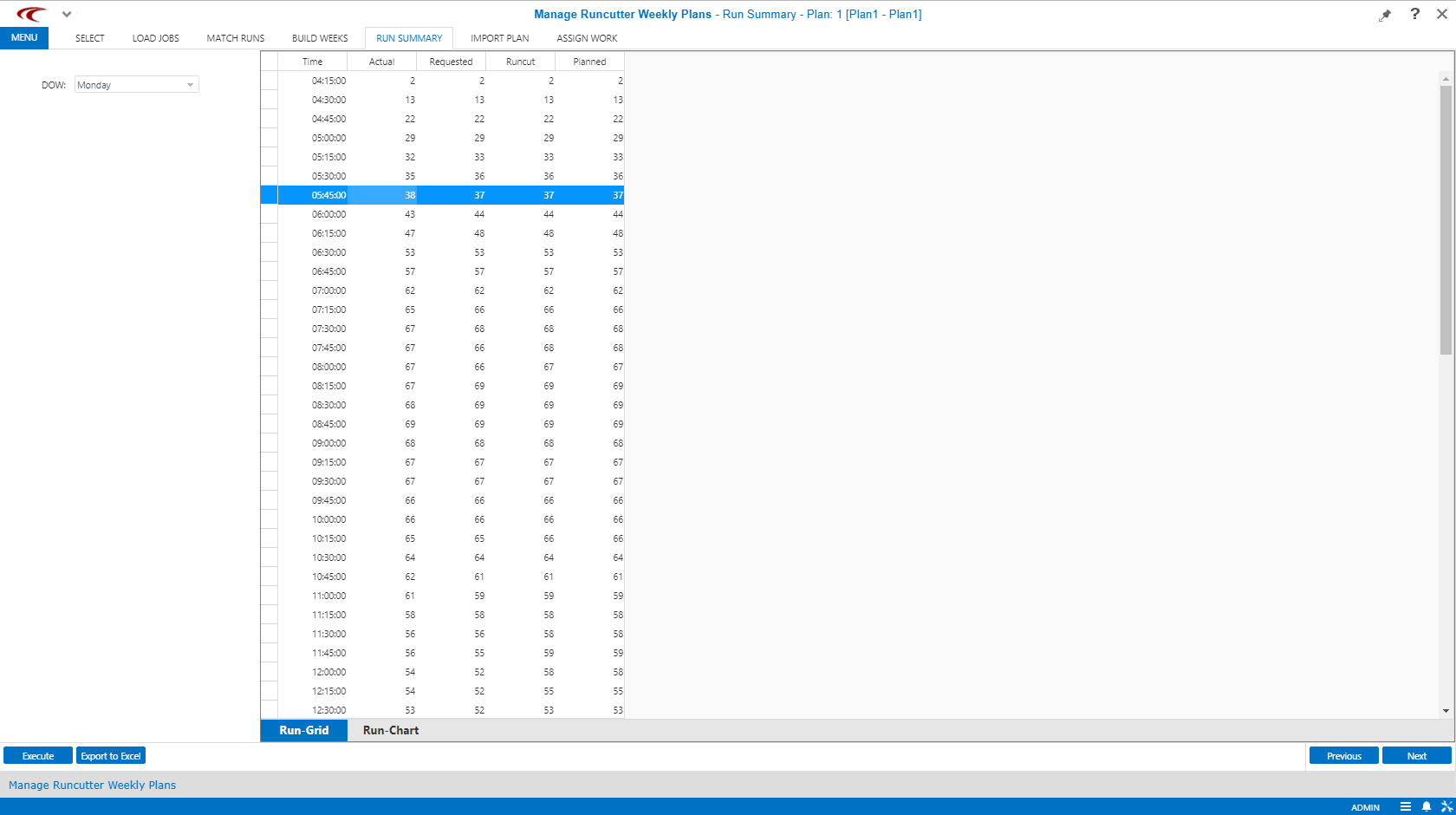Select the Run-Grid tab
Image resolution: width=1456 pixels, height=815 pixels.
pos(303,730)
